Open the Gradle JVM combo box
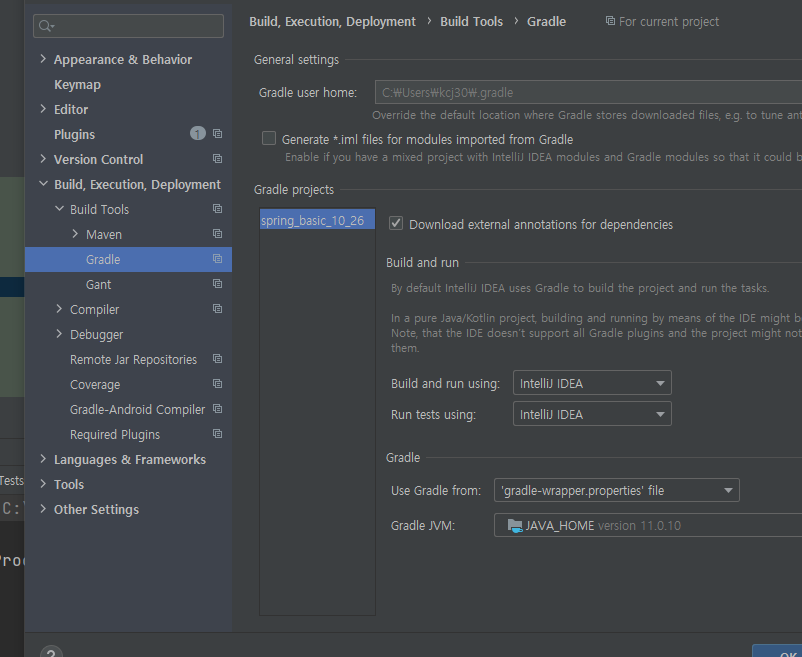Screen dimensions: 802x657 click(x=648, y=525)
